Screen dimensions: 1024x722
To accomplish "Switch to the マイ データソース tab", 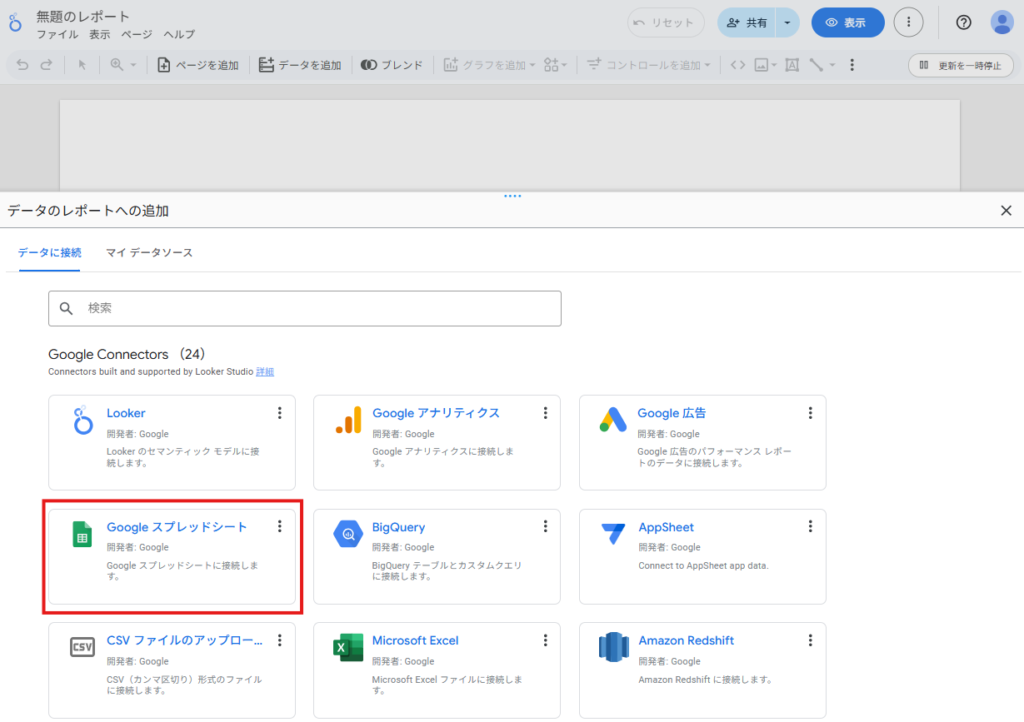I will coord(149,253).
